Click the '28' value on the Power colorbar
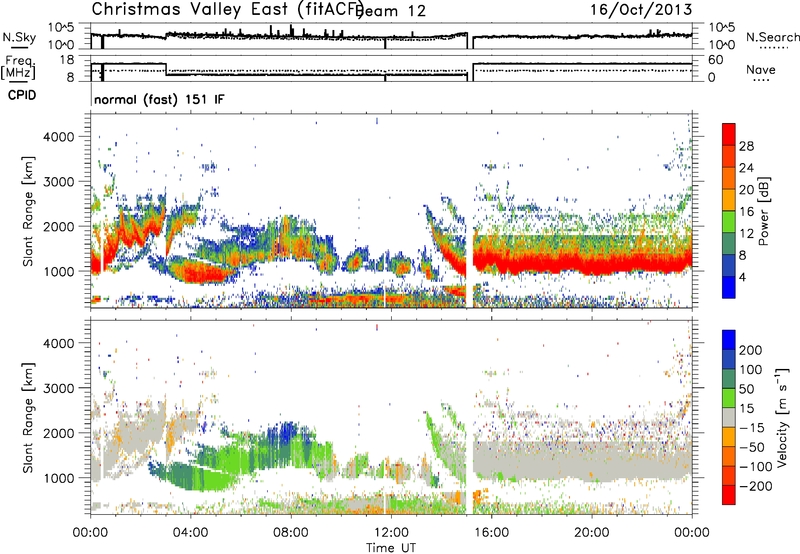Viewport: 800px width, 554px height. click(746, 146)
